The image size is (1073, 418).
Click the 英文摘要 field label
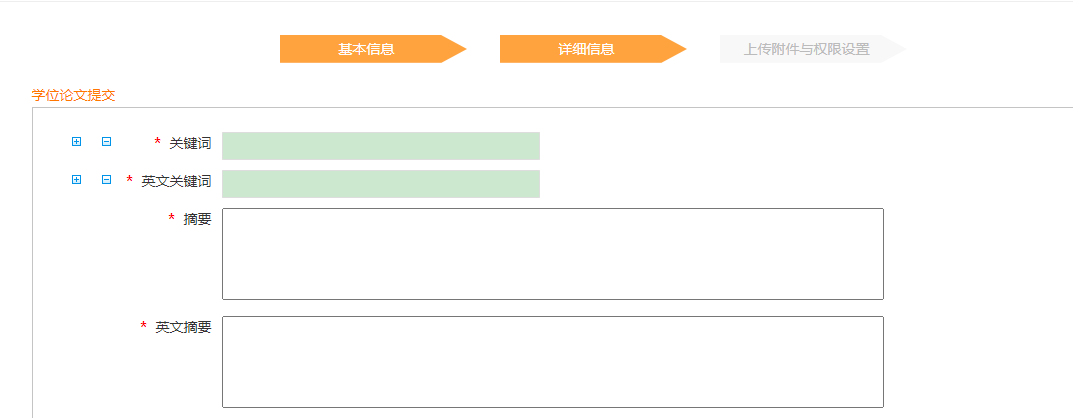click(x=183, y=328)
